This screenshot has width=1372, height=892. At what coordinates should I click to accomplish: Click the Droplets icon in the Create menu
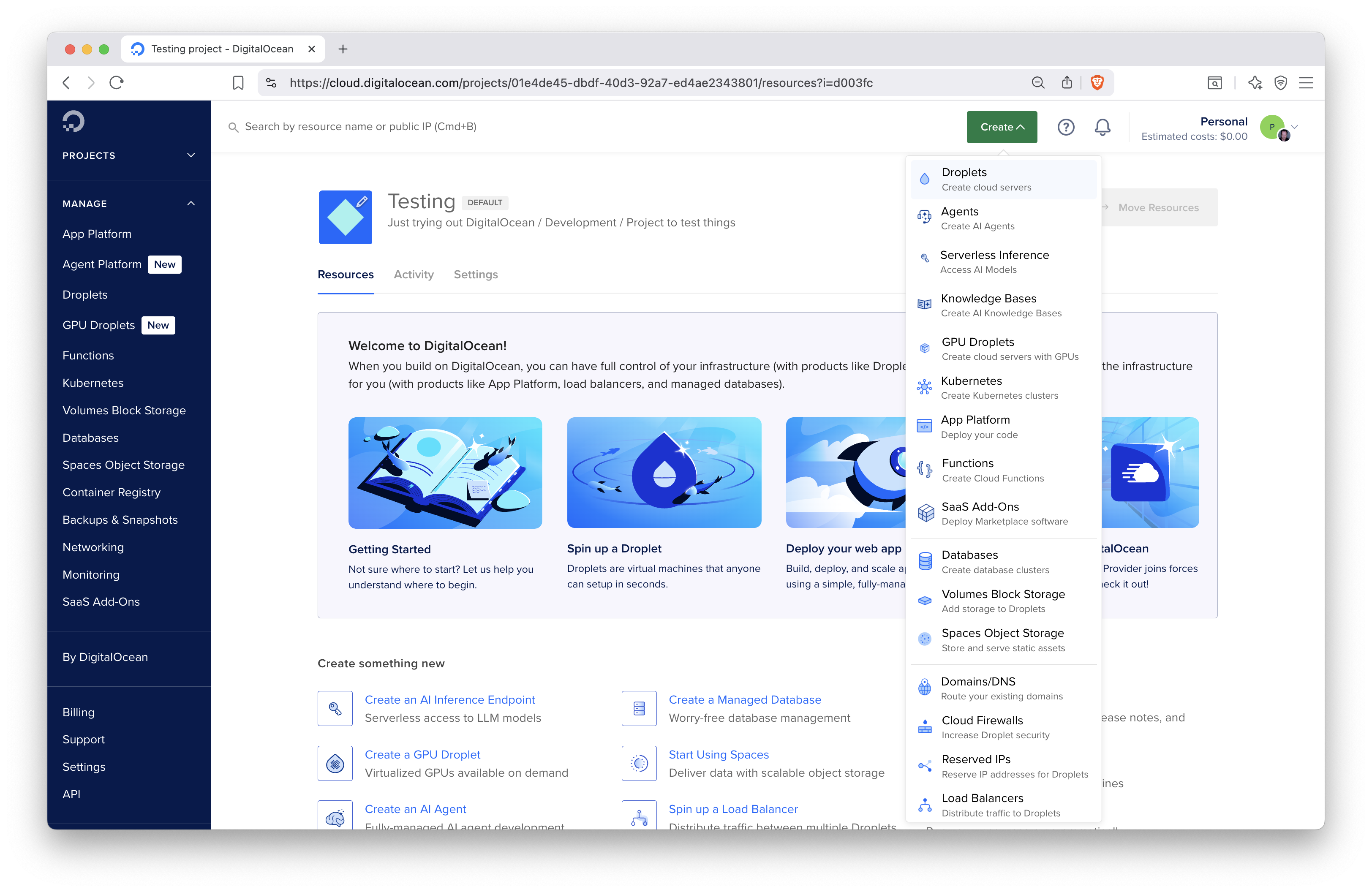[x=925, y=179]
